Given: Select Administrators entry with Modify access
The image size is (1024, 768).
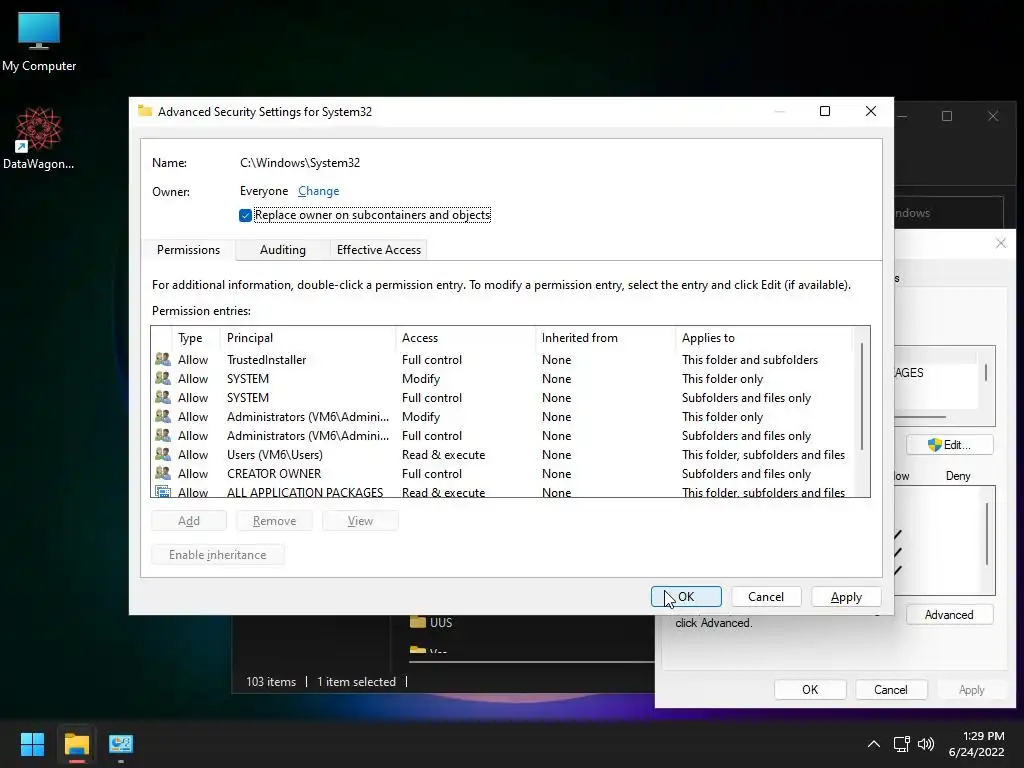Looking at the screenshot, I should (x=503, y=416).
